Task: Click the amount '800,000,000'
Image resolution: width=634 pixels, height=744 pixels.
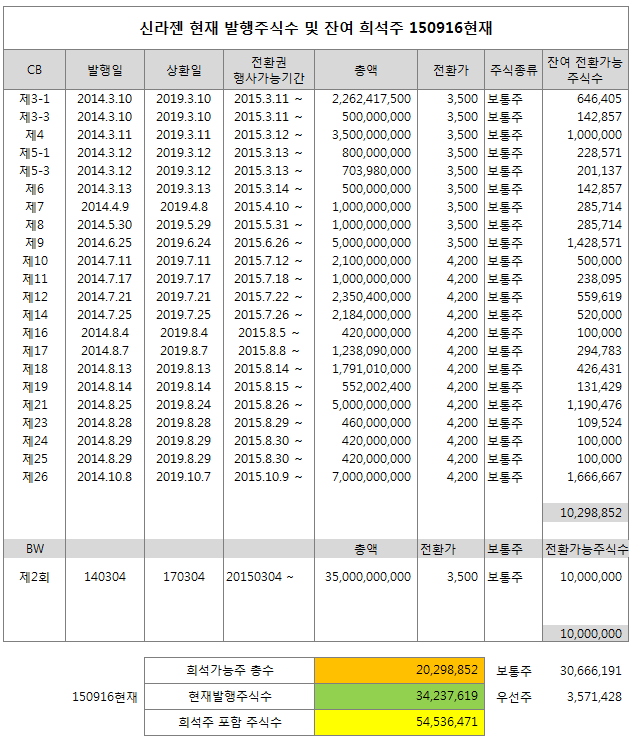Action: point(376,153)
